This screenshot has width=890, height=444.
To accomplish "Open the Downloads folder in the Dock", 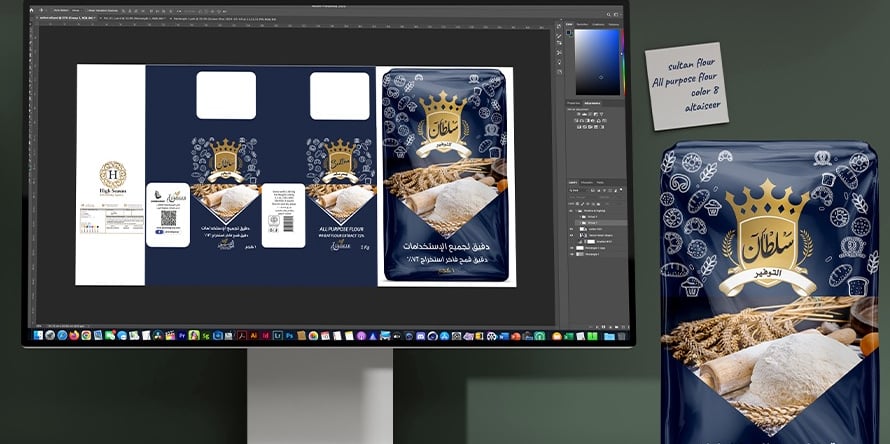I will pyautogui.click(x=609, y=336).
